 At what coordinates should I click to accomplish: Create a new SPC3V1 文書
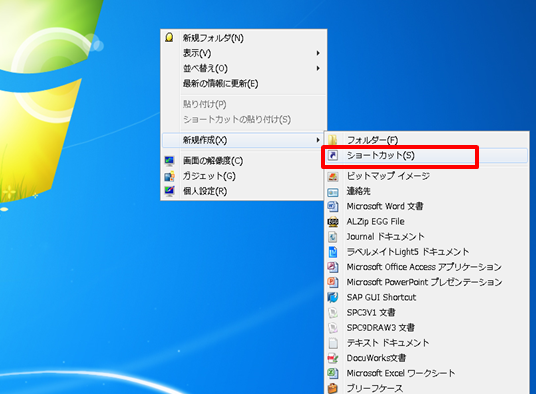click(426, 313)
